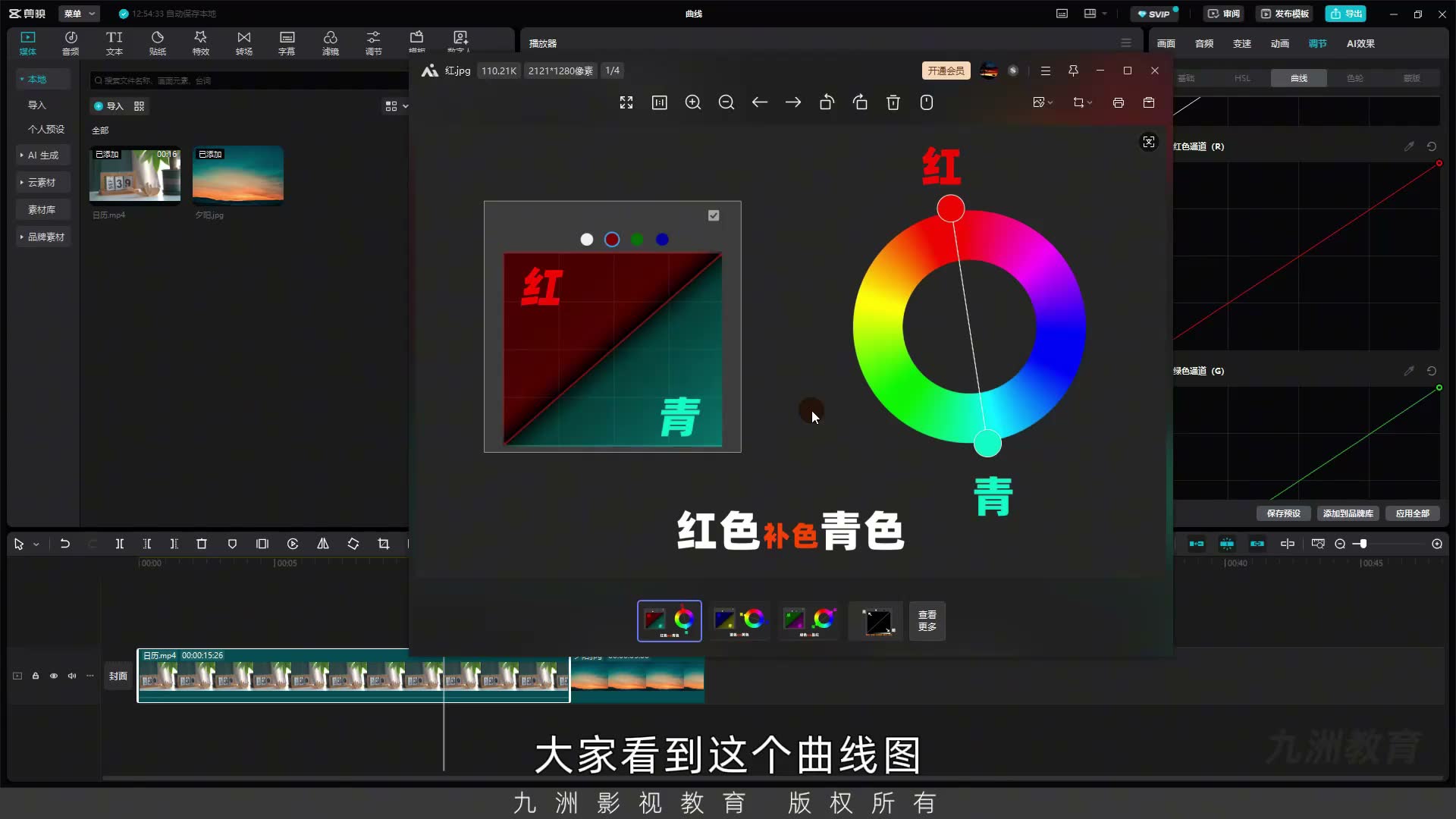Click the freeze frame icon in timeline toolbar
This screenshot has height=819, width=1456.
[262, 544]
